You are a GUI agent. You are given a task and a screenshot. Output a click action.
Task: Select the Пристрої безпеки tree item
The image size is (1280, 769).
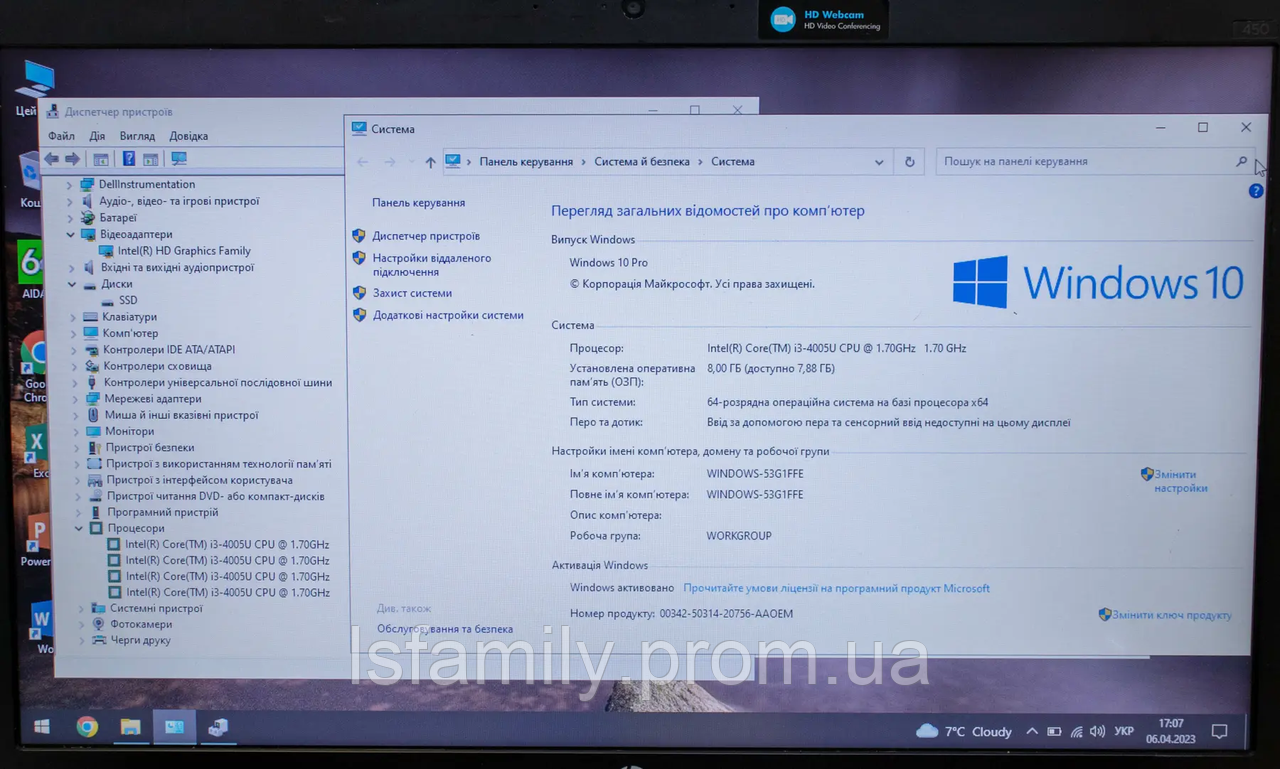(150, 448)
